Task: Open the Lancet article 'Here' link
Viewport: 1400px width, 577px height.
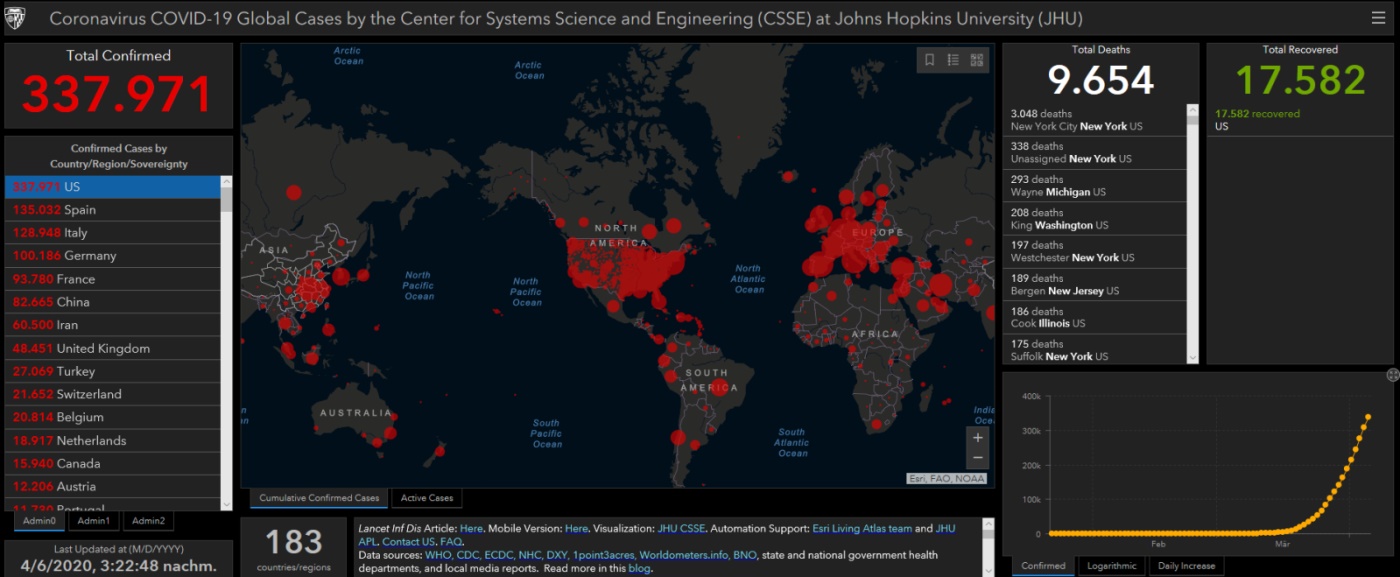Action: 471,528
